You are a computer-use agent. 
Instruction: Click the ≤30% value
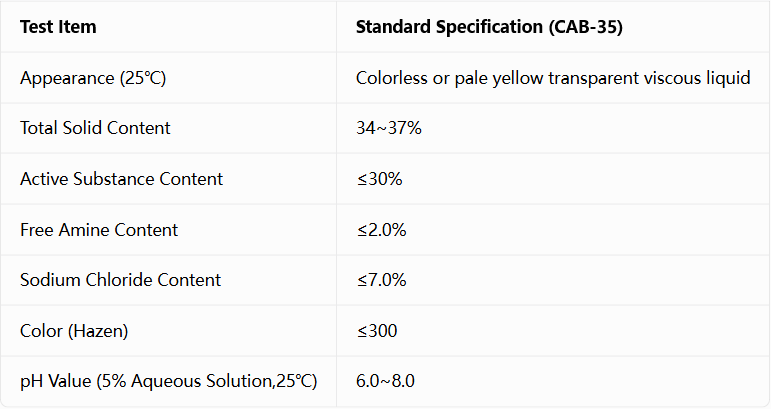[x=379, y=179]
